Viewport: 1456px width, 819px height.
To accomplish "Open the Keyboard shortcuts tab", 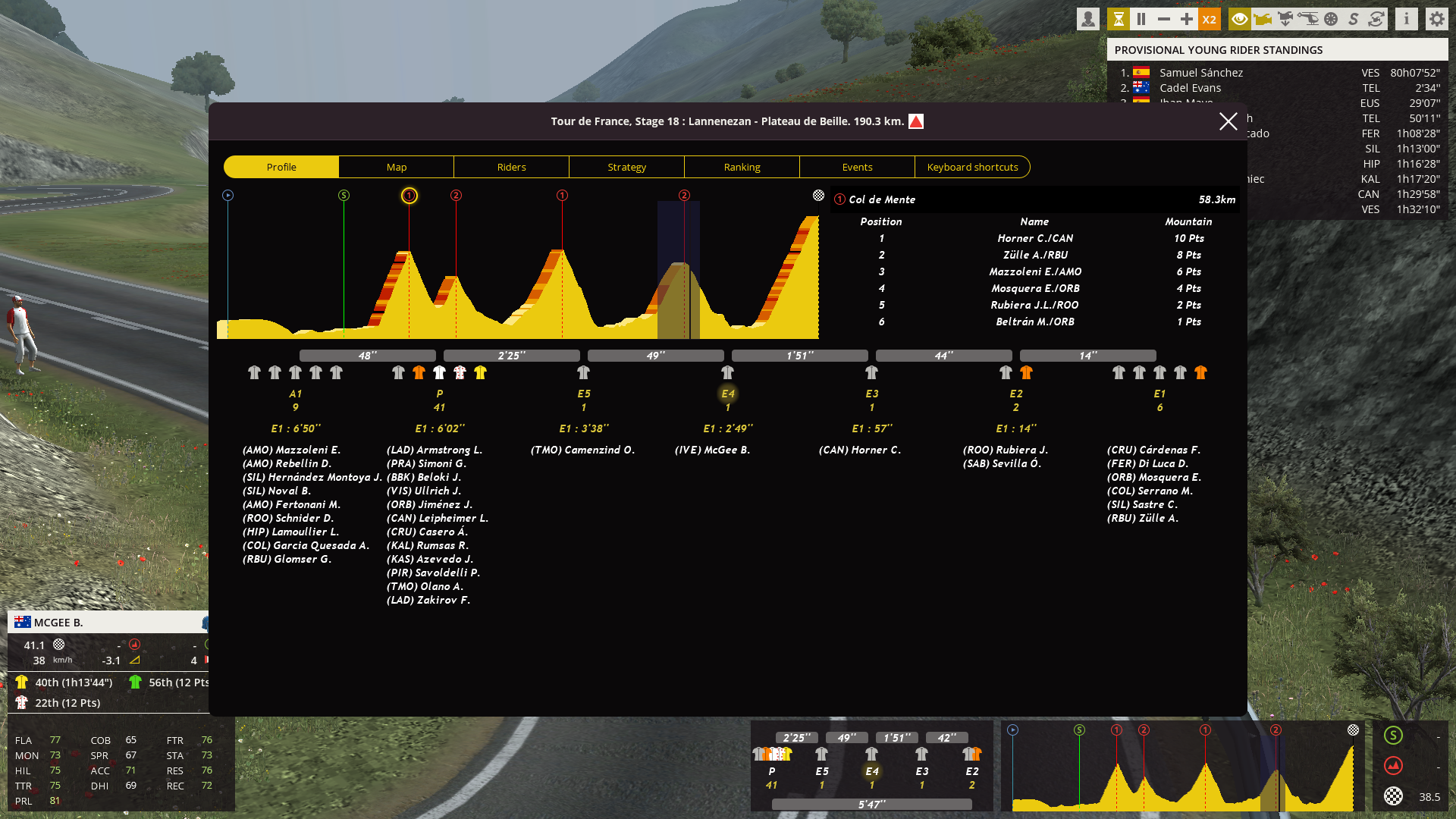I will tap(973, 167).
